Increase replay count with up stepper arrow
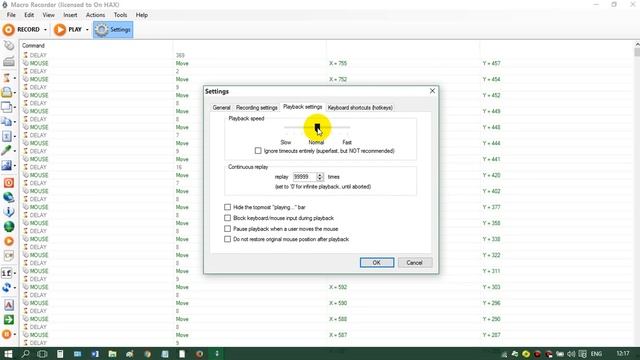640x360 pixels. point(320,175)
